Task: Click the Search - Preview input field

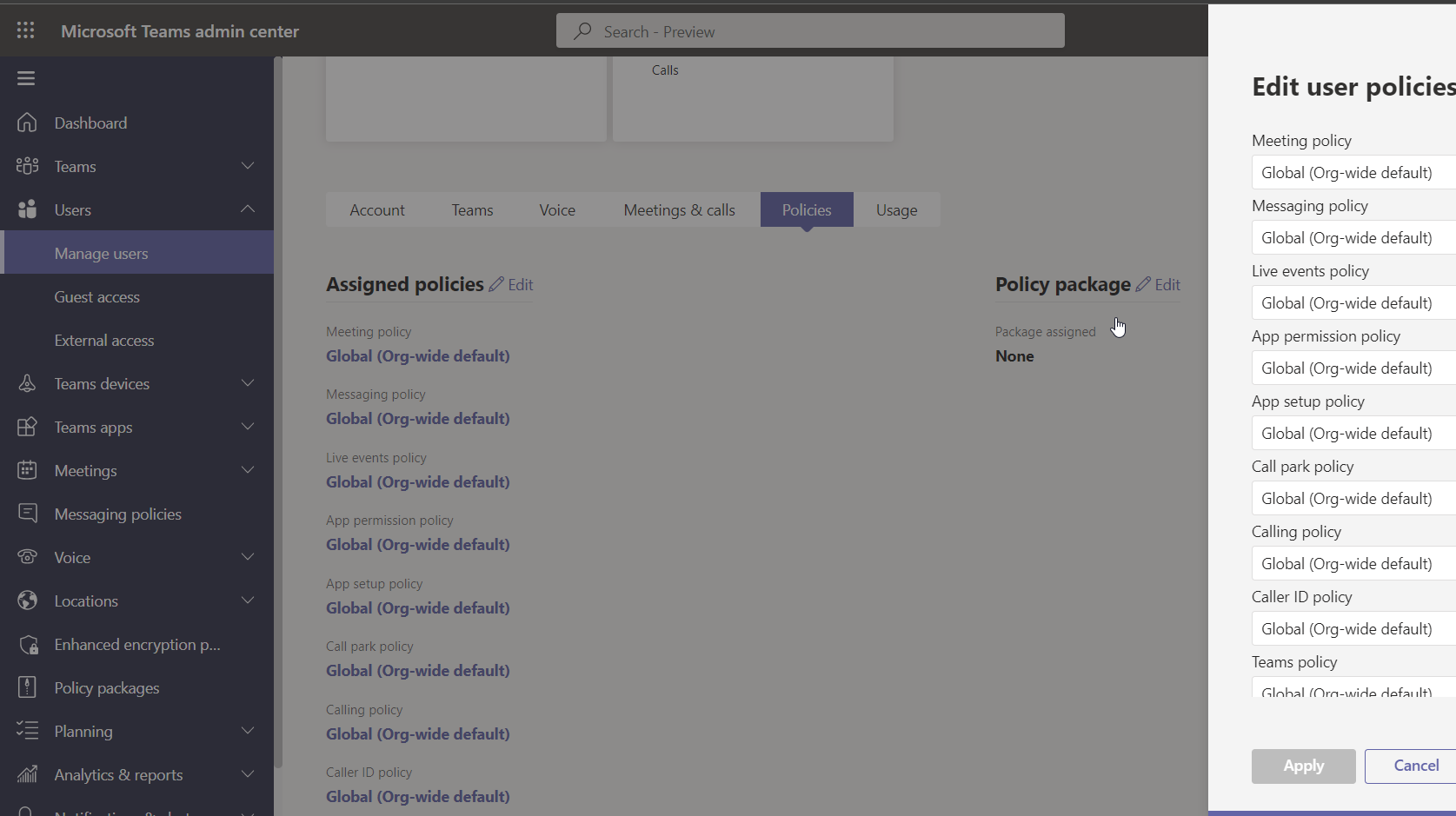Action: [x=810, y=31]
